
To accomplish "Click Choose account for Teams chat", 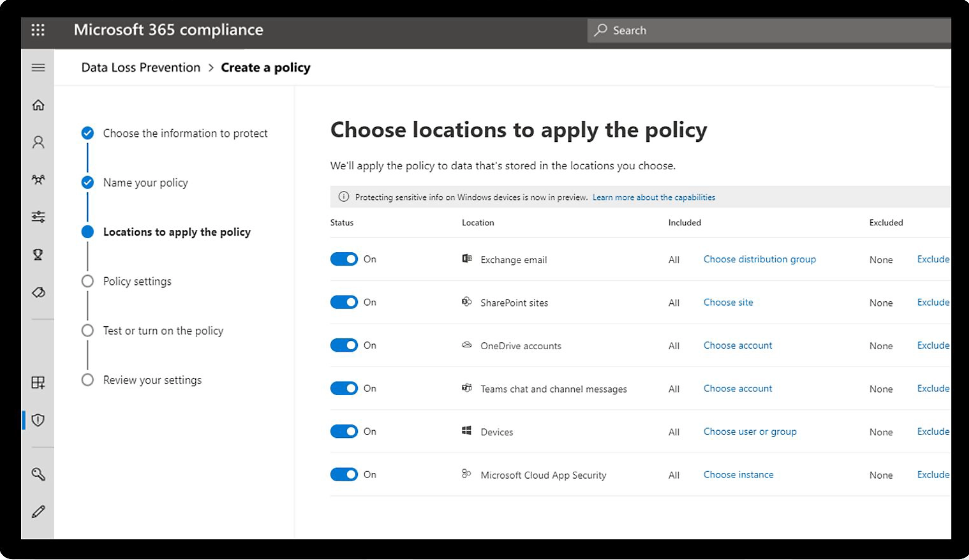I will [738, 388].
